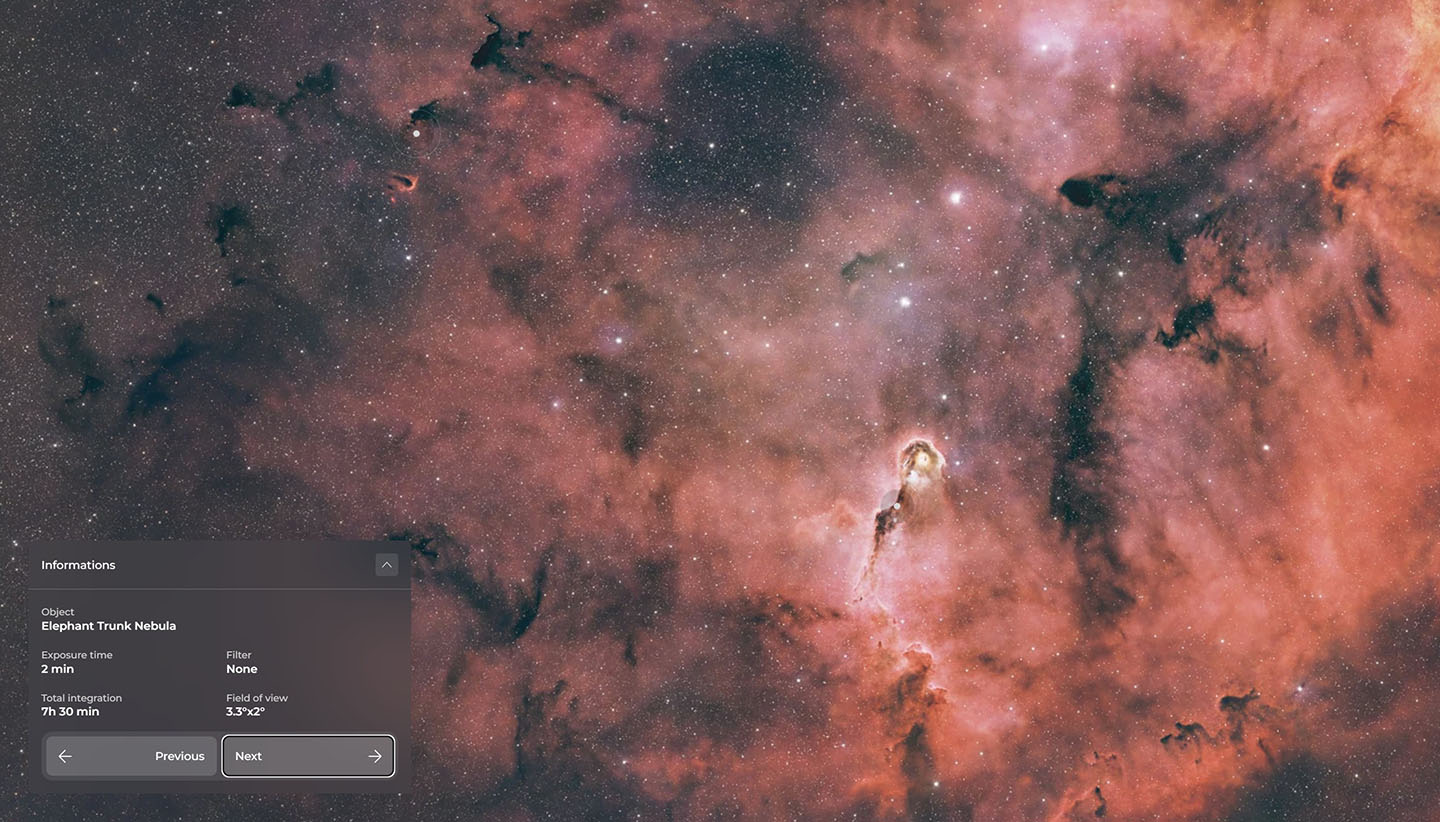Viewport: 1440px width, 822px height.
Task: Collapse the Informations panel with the chevron
Action: pos(386,565)
